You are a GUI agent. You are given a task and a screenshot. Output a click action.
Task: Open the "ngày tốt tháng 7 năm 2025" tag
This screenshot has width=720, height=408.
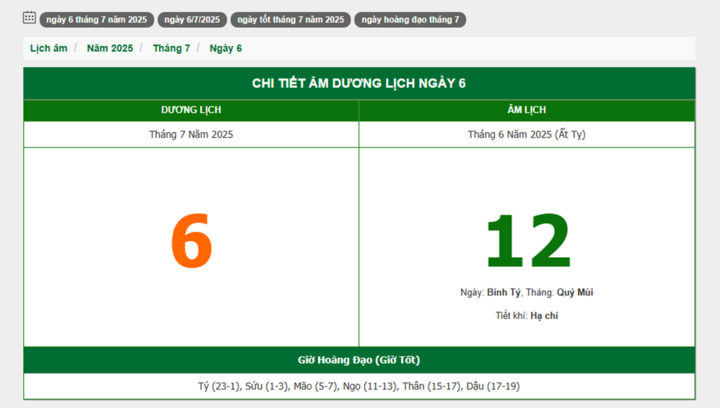click(290, 19)
